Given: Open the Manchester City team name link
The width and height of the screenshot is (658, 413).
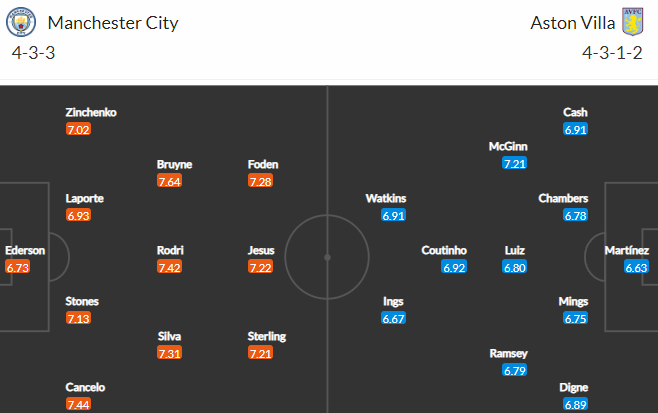Looking at the screenshot, I should point(113,23).
